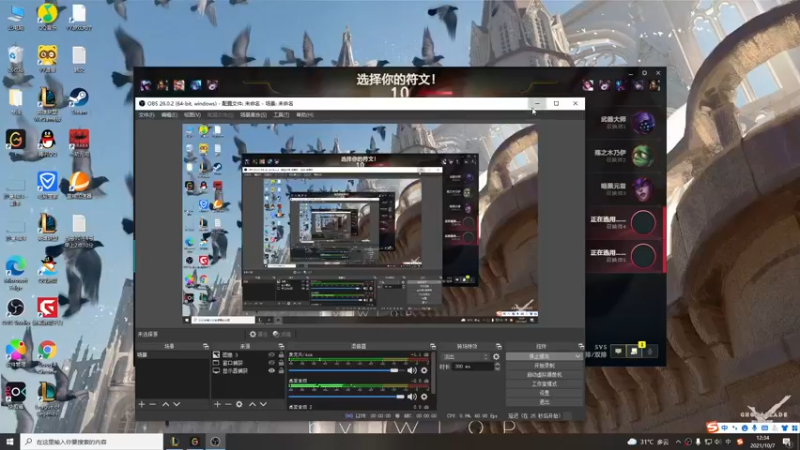Viewport: 800px width, 450px height.
Task: Open the scene transition type dropdown
Action: [x=465, y=357]
